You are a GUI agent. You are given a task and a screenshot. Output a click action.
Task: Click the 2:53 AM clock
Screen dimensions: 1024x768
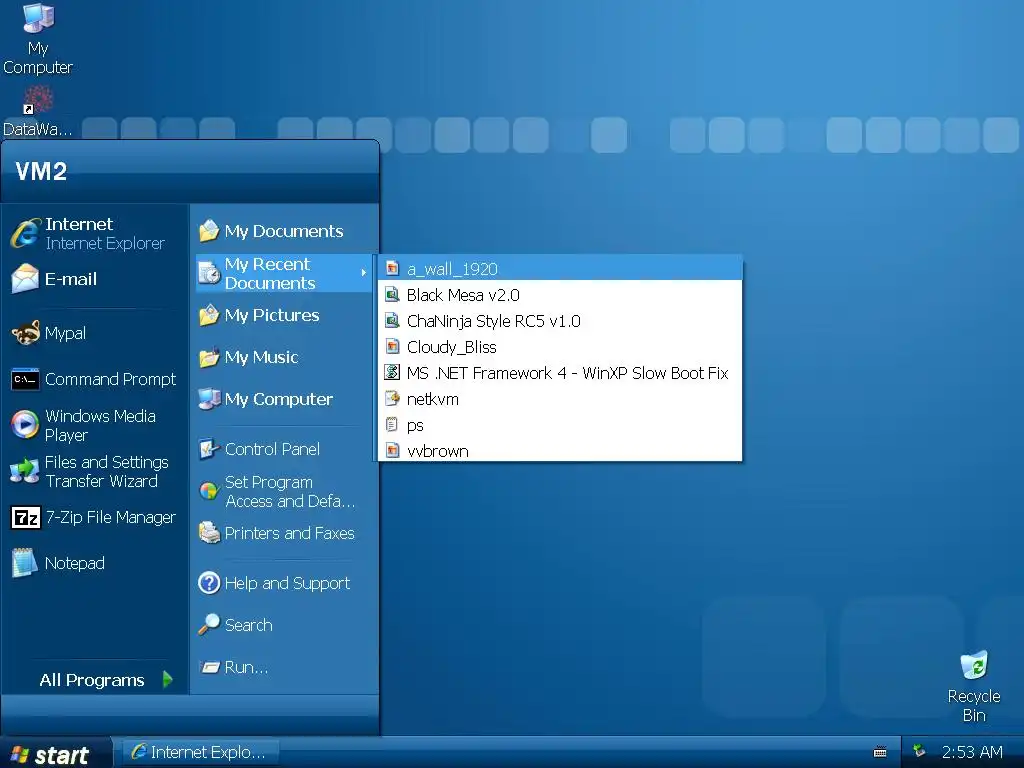point(971,752)
